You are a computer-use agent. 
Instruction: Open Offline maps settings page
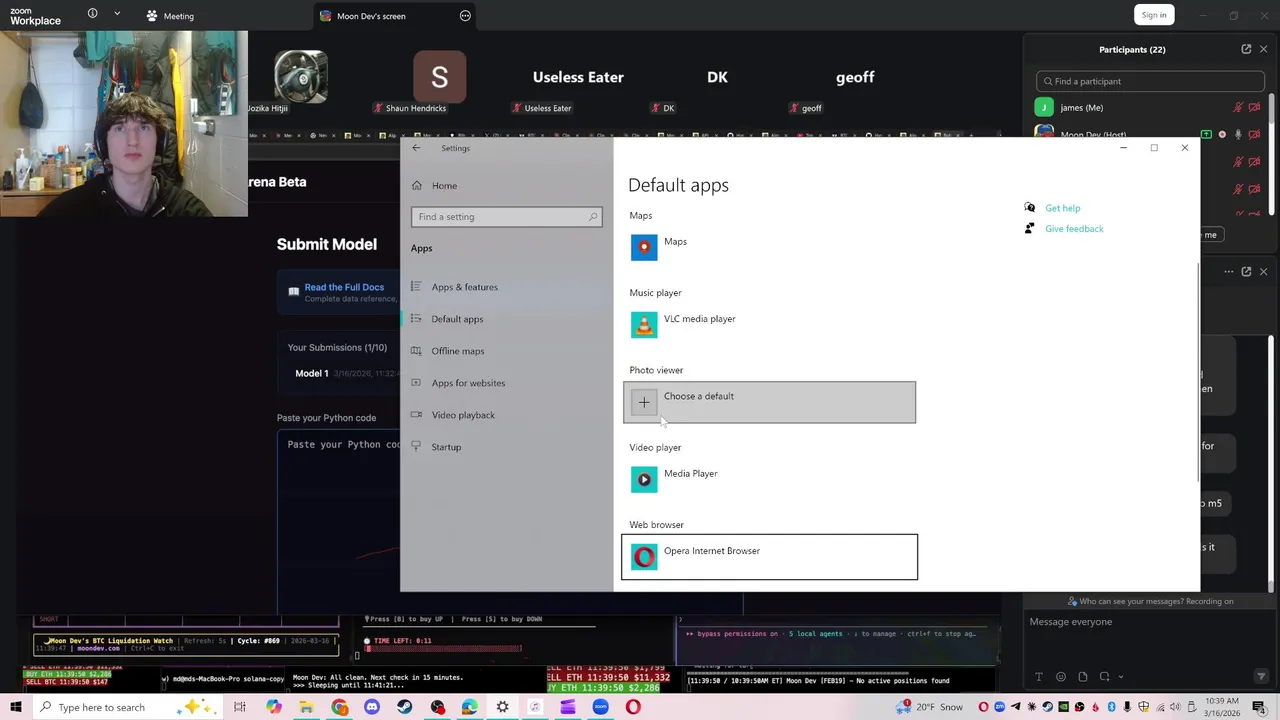coord(458,351)
